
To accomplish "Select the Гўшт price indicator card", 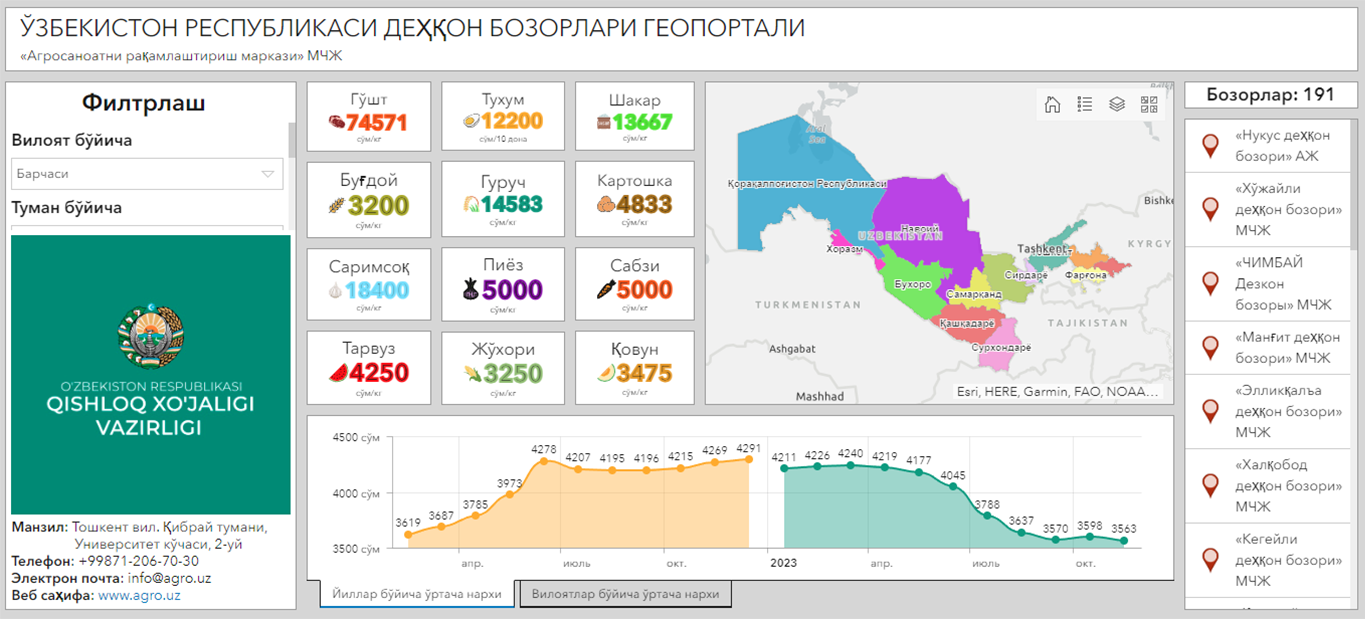I will coord(369,116).
